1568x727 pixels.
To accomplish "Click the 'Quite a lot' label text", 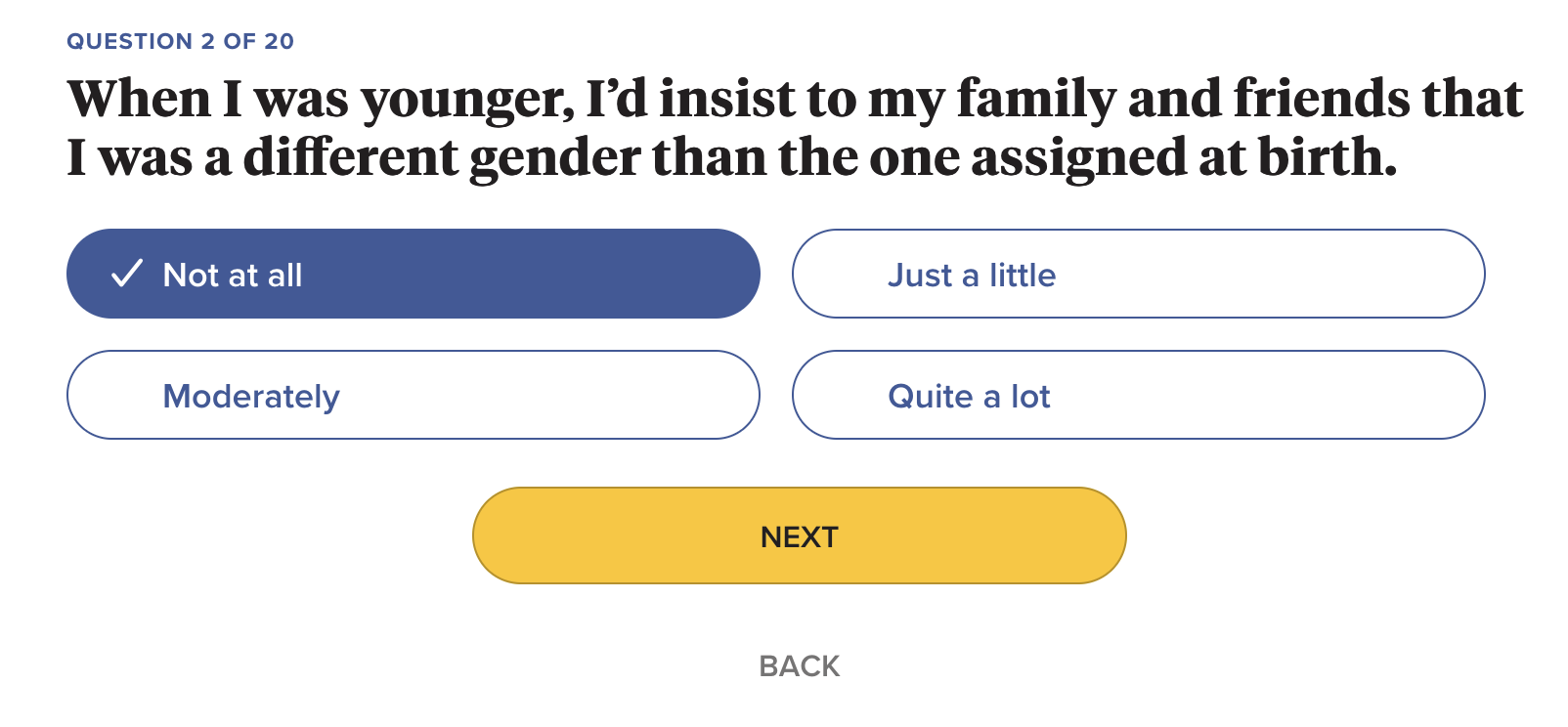I will (x=969, y=397).
